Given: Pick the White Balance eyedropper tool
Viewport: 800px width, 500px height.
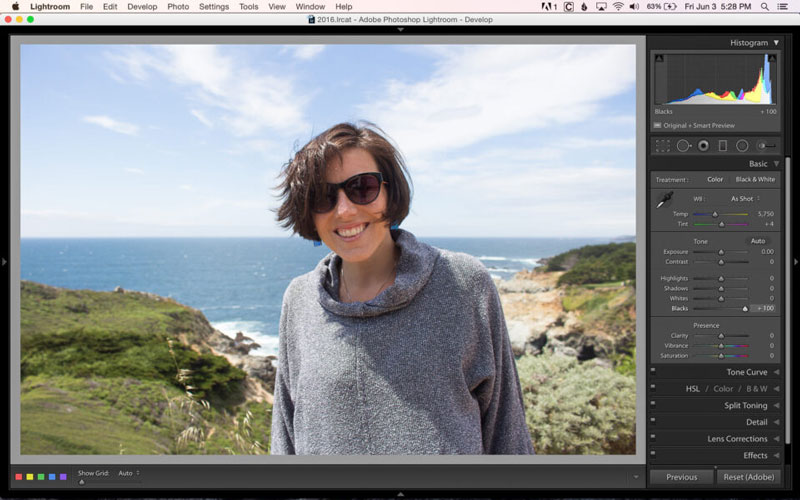Looking at the screenshot, I should coord(664,200).
